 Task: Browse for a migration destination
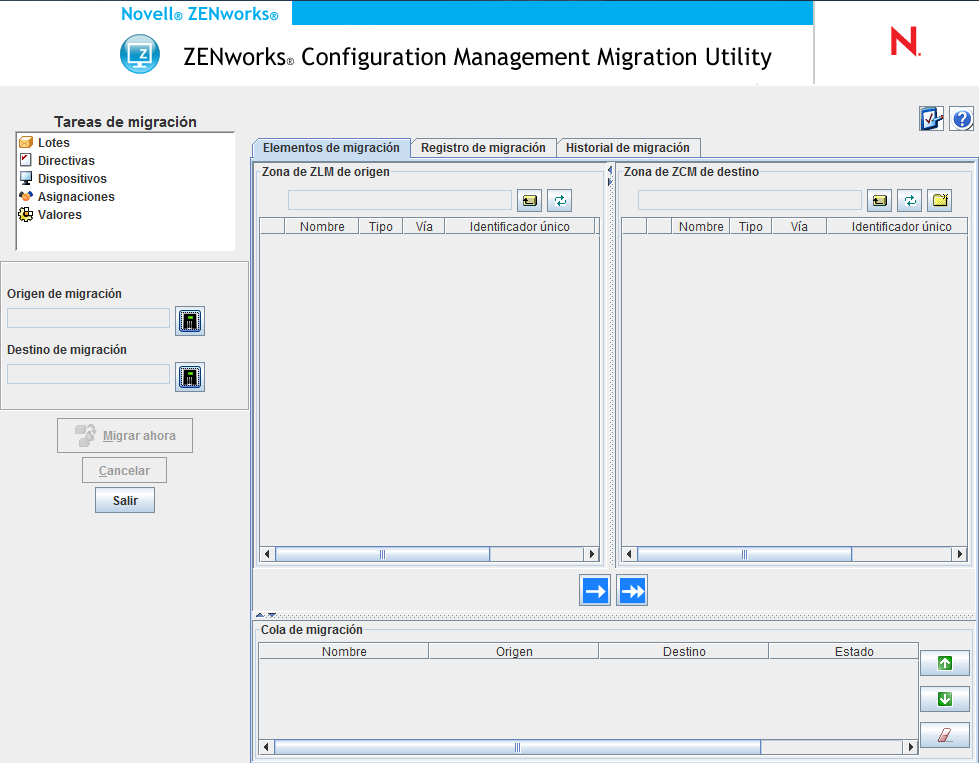(189, 377)
